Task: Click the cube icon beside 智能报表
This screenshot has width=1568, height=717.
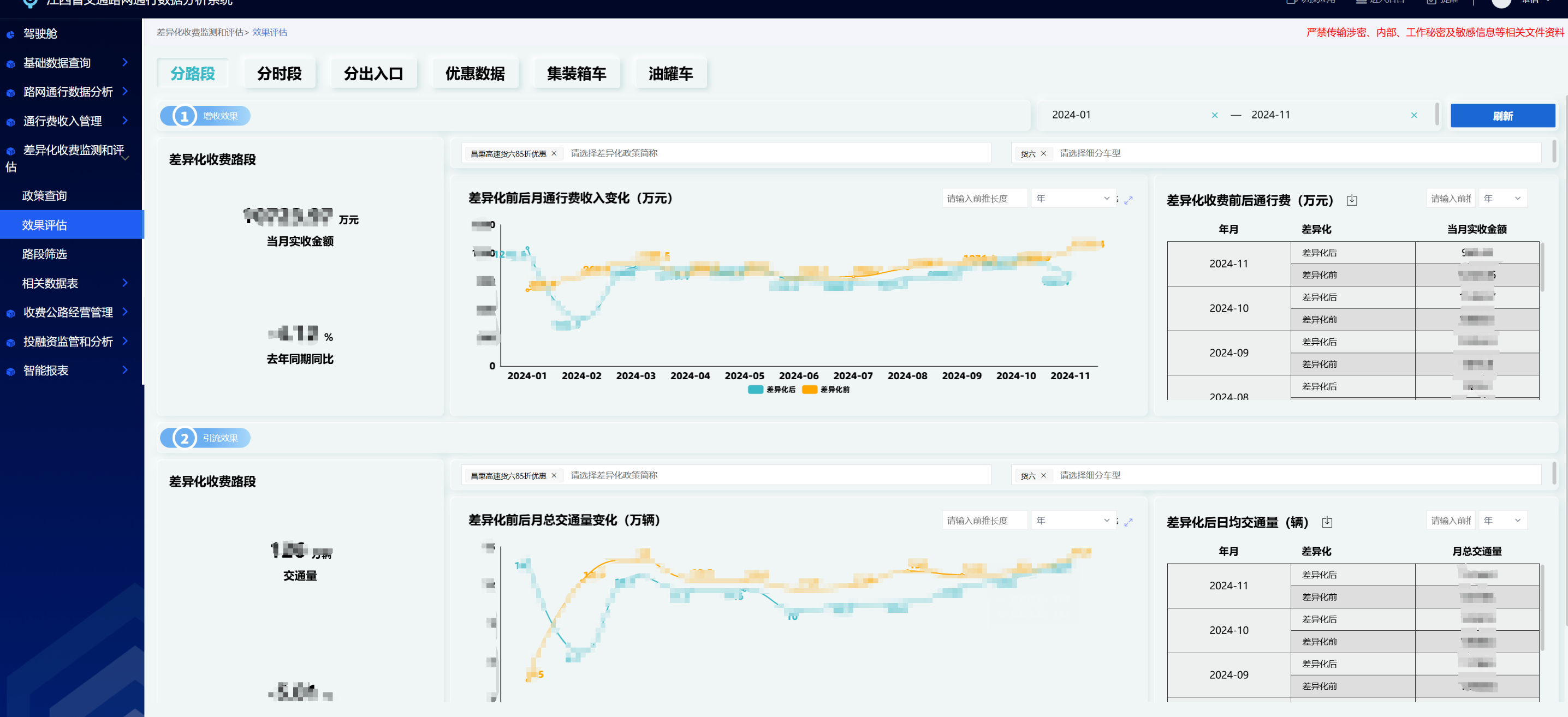Action: 10,372
